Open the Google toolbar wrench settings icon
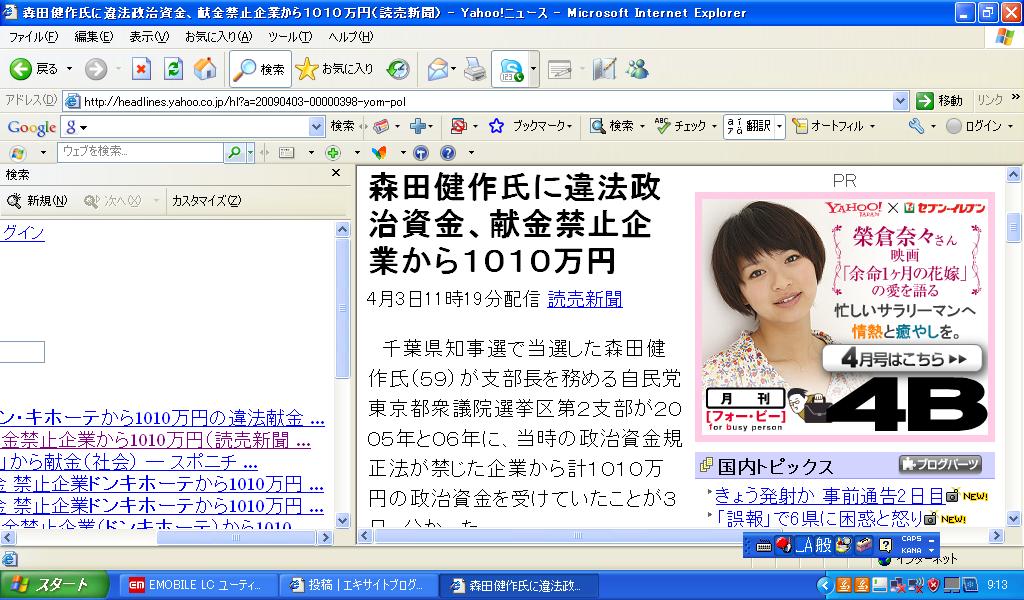This screenshot has height=600, width=1024. coord(916,126)
